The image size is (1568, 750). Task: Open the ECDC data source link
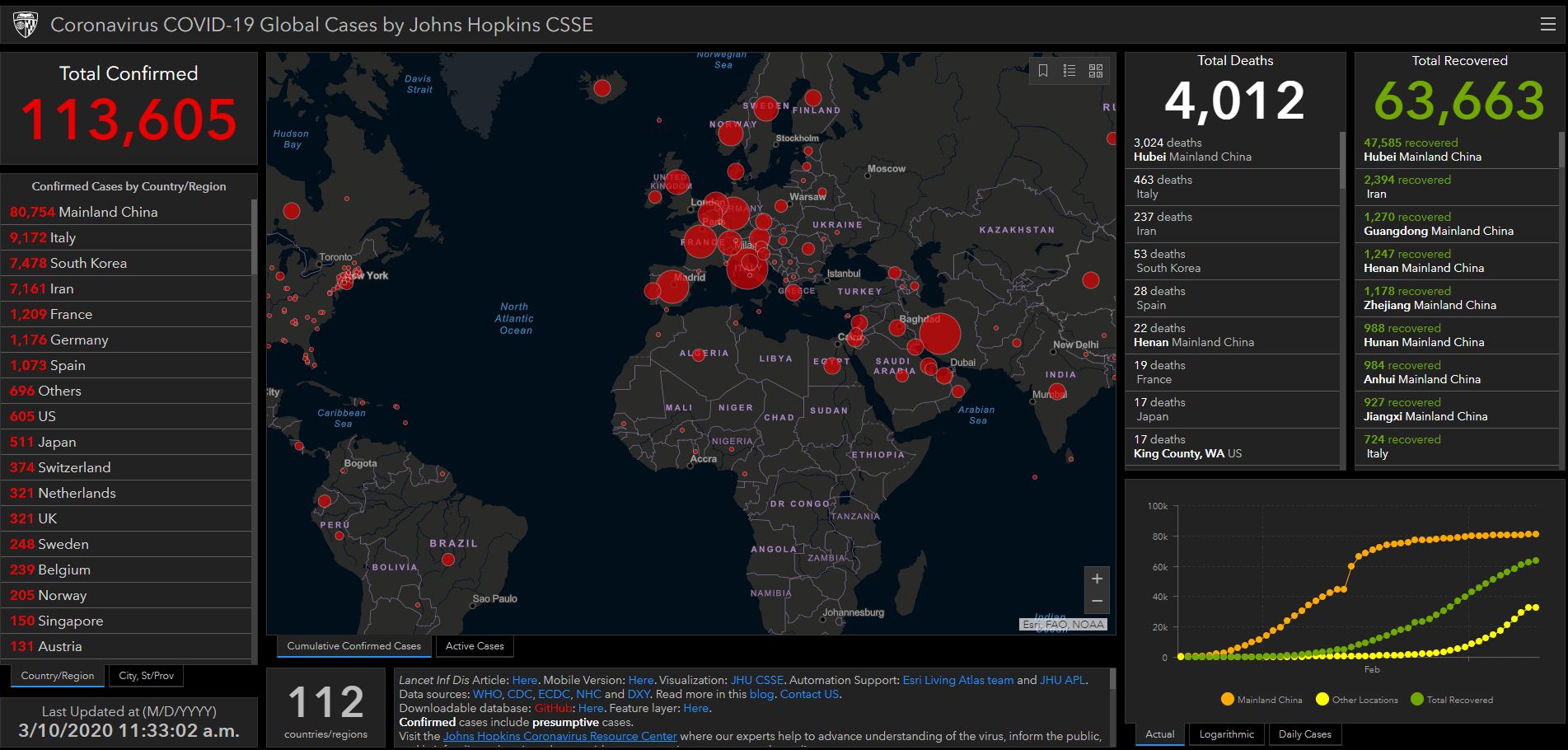point(554,695)
